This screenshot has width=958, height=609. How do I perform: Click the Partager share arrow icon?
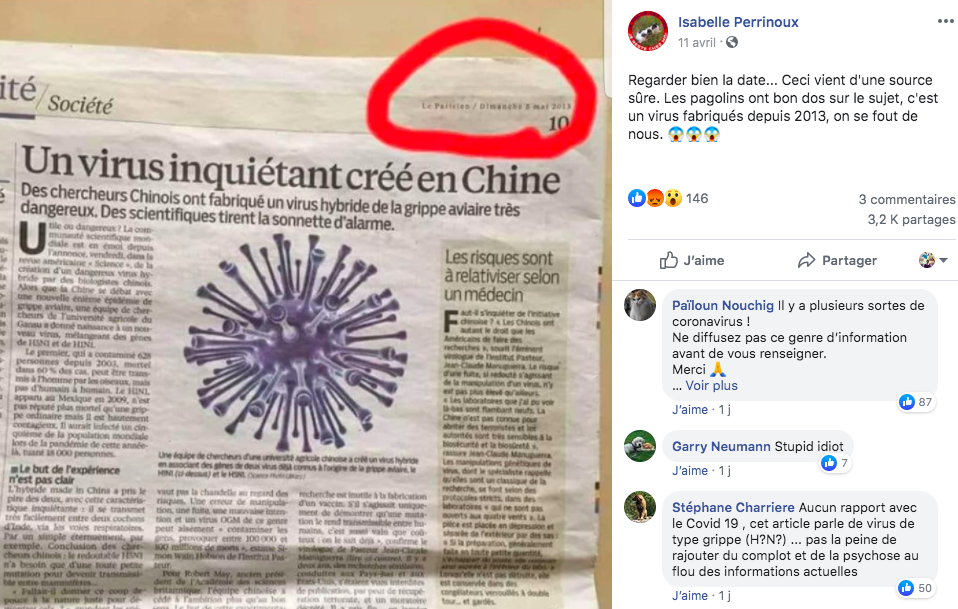coord(806,260)
